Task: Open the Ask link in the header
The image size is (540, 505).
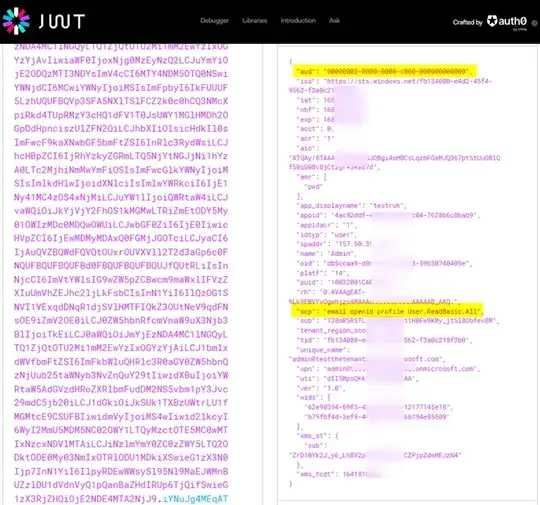Action: tap(334, 21)
